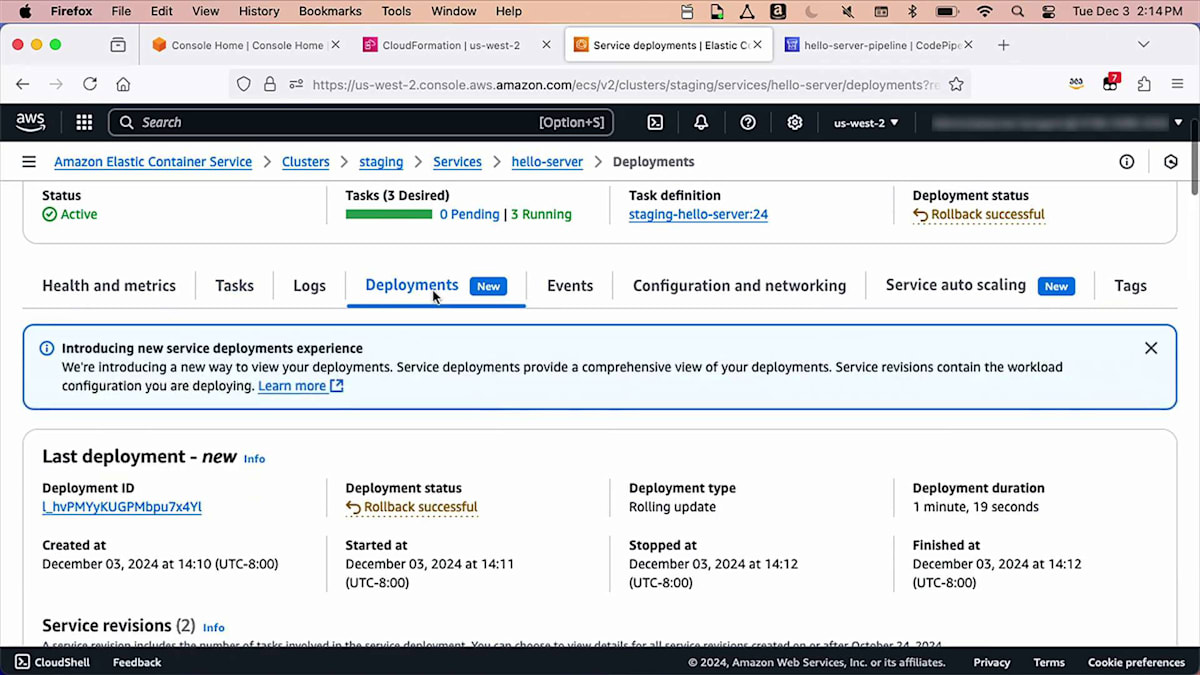Screen dimensions: 1200x675
Task: Open the notifications bell
Action: 701,122
